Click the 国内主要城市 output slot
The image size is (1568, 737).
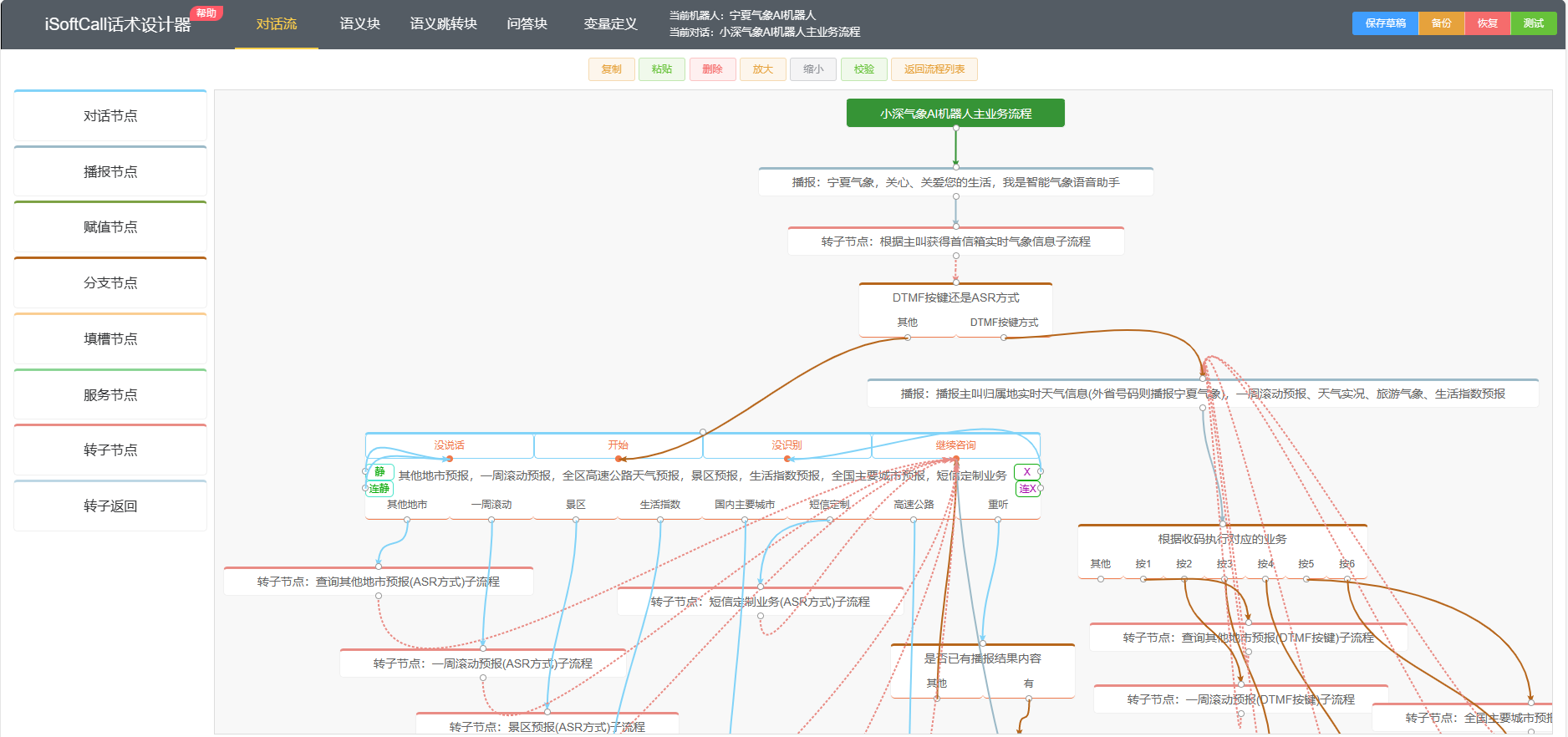(x=745, y=505)
